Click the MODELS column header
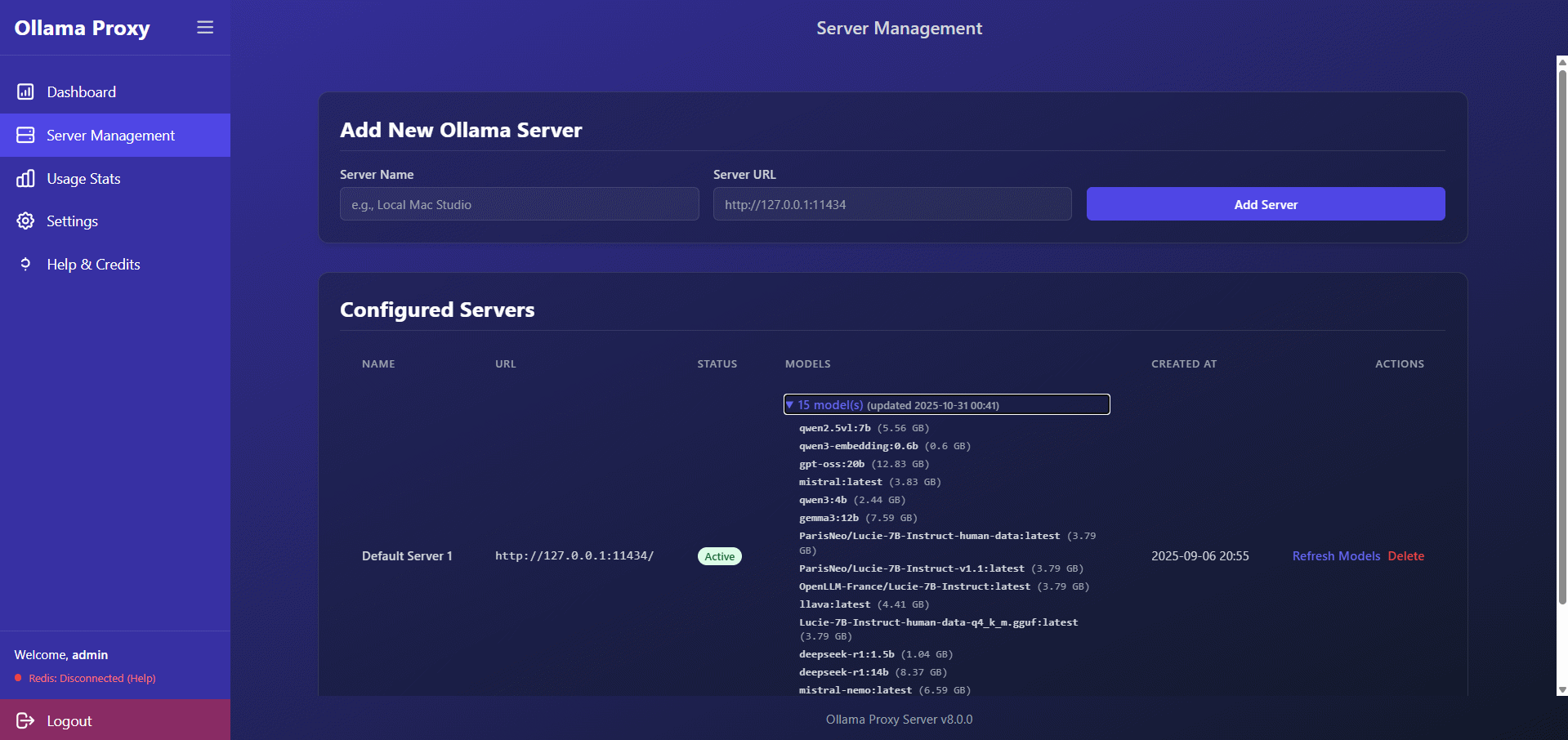Image resolution: width=1568 pixels, height=740 pixels. [808, 363]
